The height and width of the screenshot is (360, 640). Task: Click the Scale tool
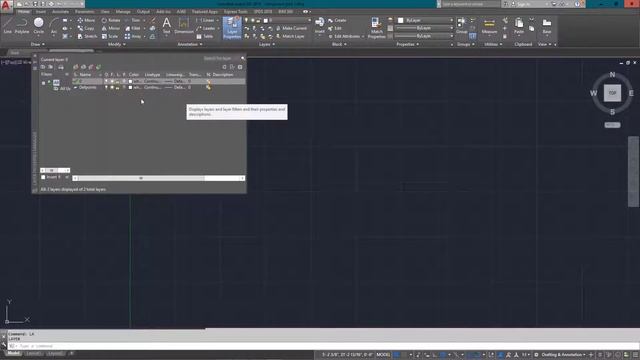110,36
